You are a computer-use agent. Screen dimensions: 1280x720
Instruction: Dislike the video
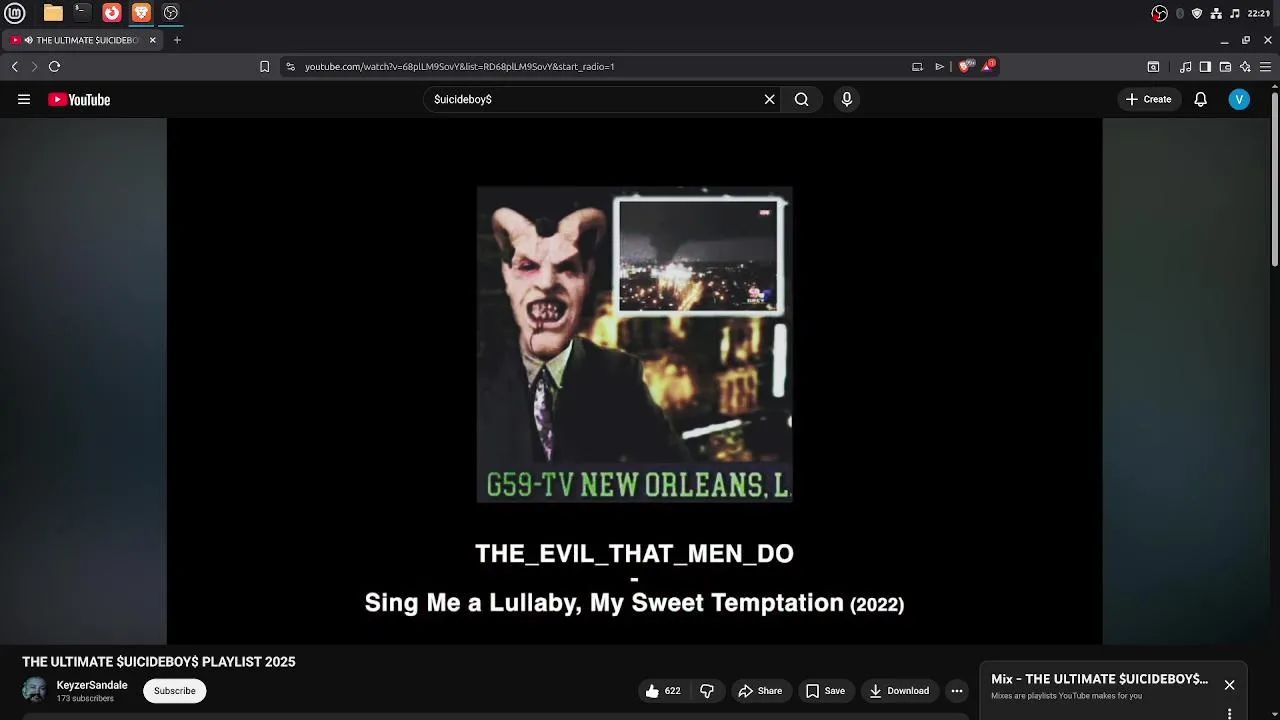tap(707, 691)
